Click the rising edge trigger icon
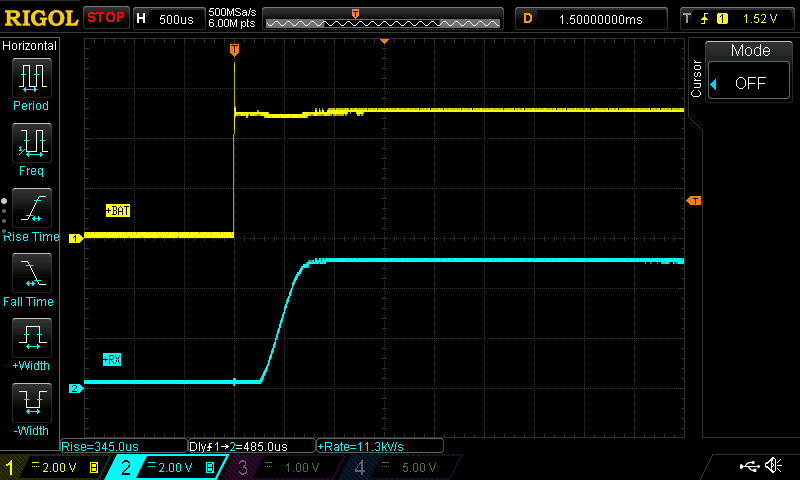Screen dimensions: 800x480 coord(704,19)
